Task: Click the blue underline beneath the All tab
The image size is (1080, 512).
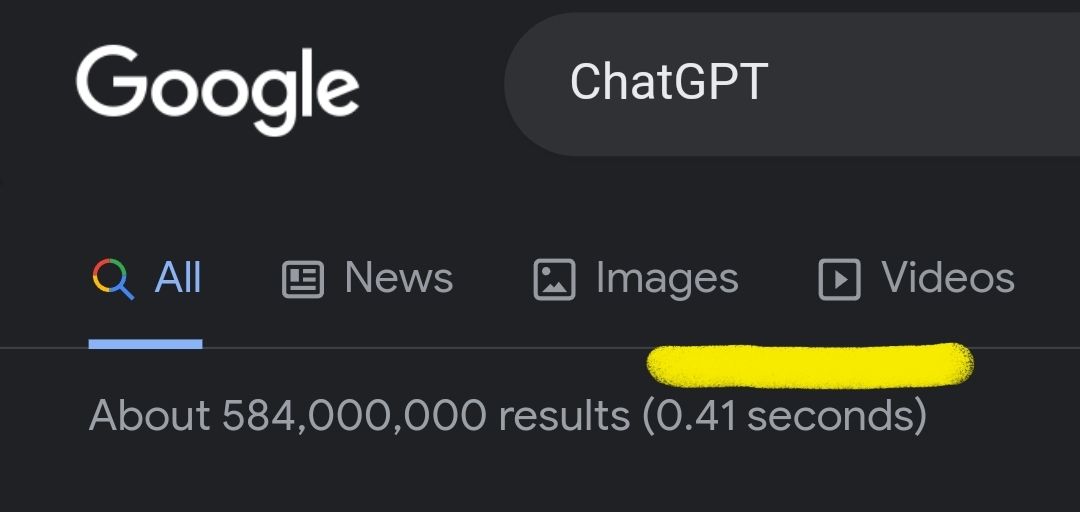Action: tap(145, 343)
